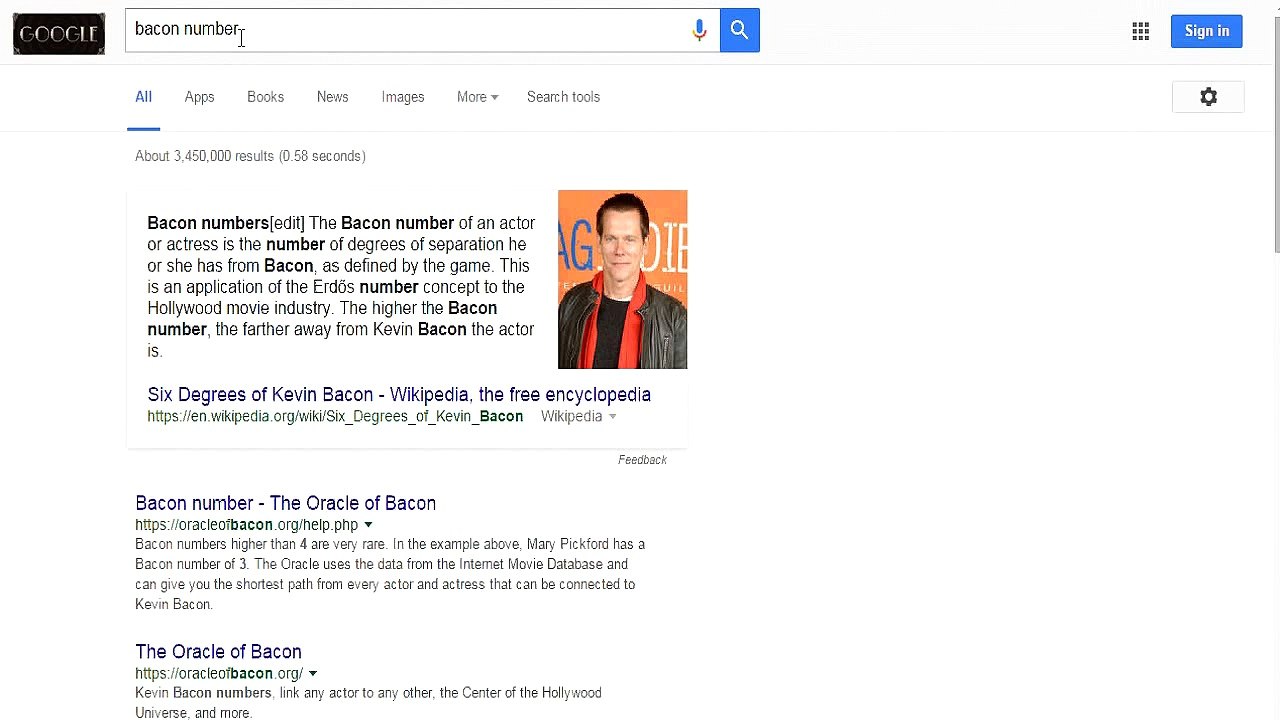1280x720 pixels.
Task: Start voice search with the microphone icon
Action: click(699, 30)
